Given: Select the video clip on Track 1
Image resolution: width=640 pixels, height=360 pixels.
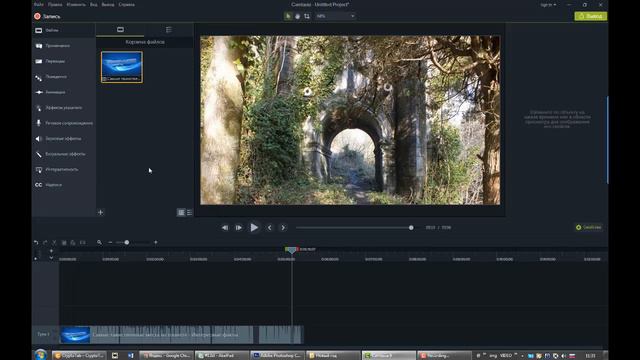Looking at the screenshot, I should [x=182, y=335].
